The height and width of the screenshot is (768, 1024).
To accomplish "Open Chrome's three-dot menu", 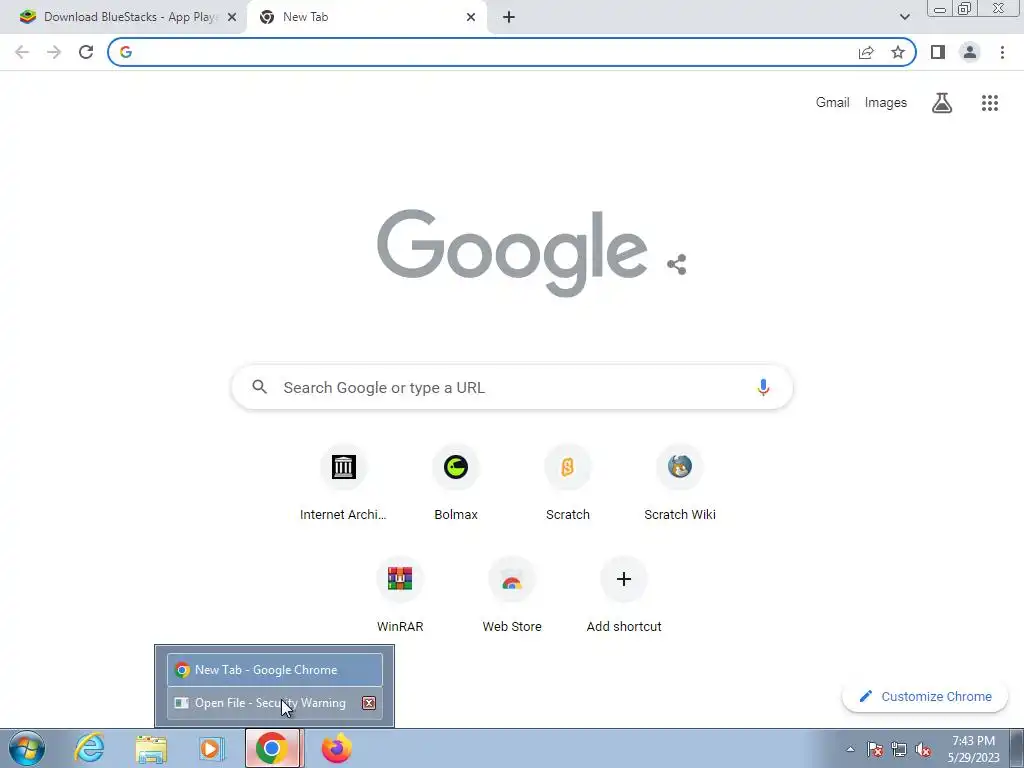I will tap(1002, 52).
